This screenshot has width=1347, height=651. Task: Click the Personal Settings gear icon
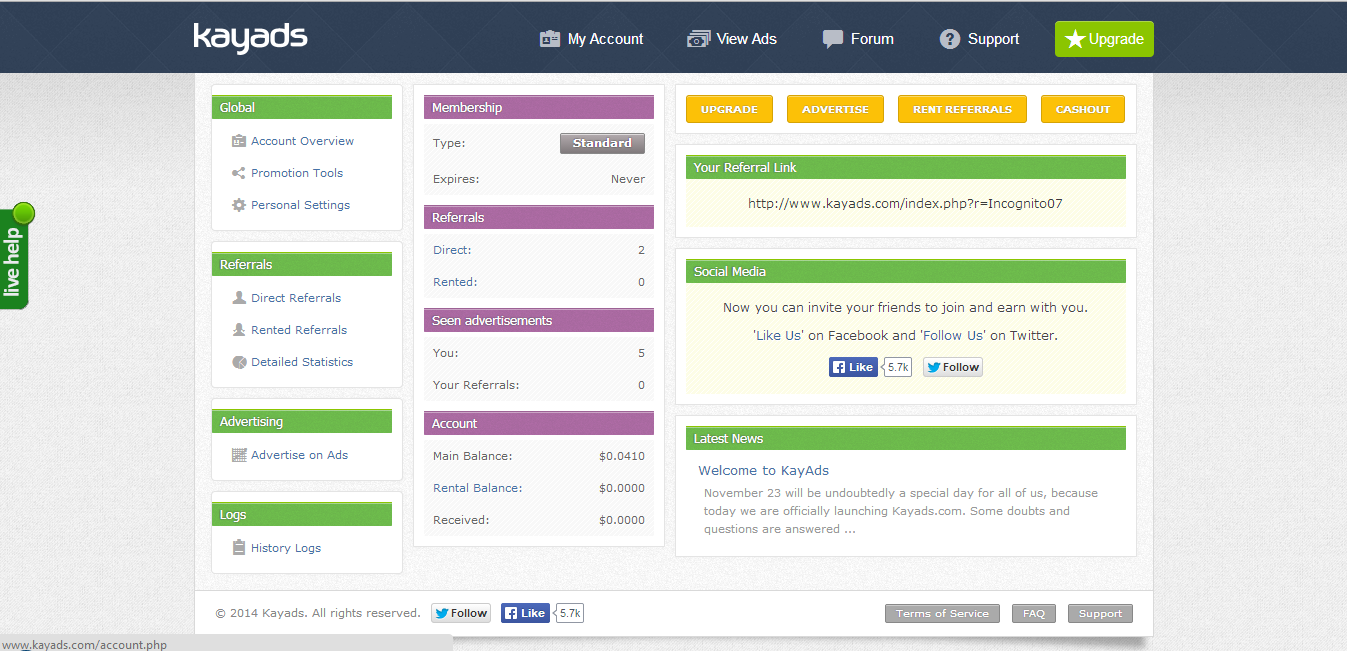click(x=239, y=205)
